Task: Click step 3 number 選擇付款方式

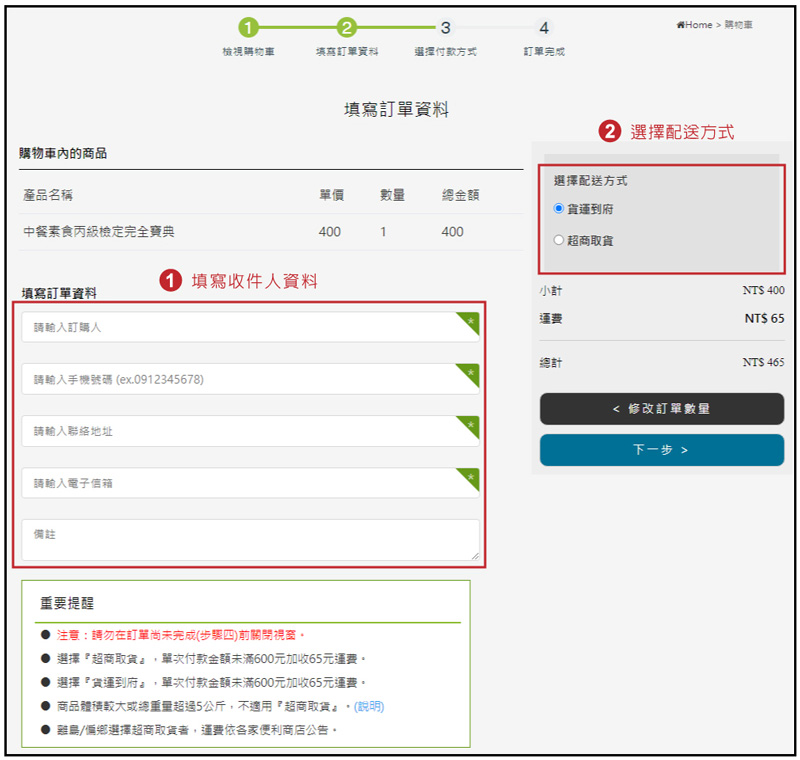Action: [x=445, y=28]
